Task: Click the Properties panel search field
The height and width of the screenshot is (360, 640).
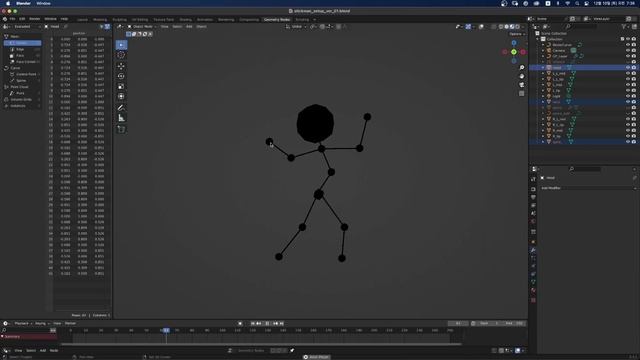Action: 584,169
